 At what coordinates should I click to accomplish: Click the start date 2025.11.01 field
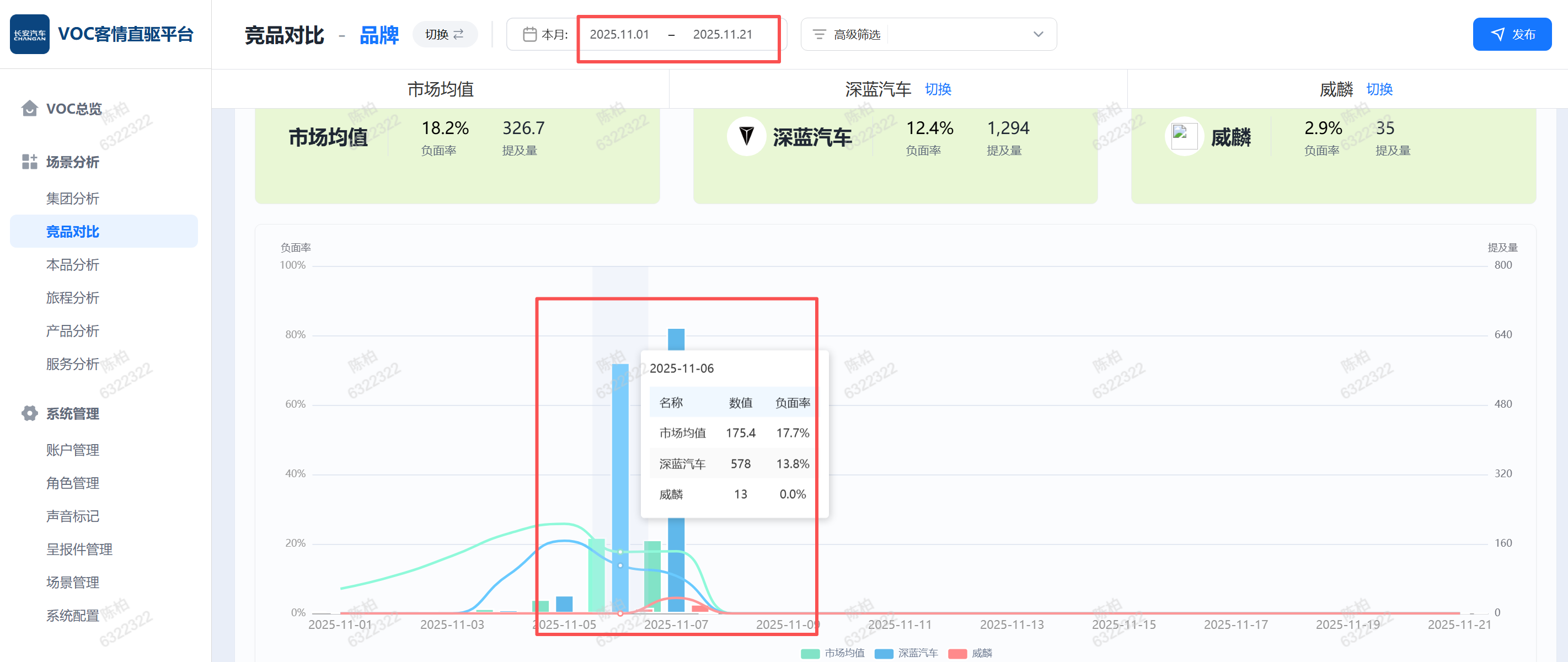[619, 34]
